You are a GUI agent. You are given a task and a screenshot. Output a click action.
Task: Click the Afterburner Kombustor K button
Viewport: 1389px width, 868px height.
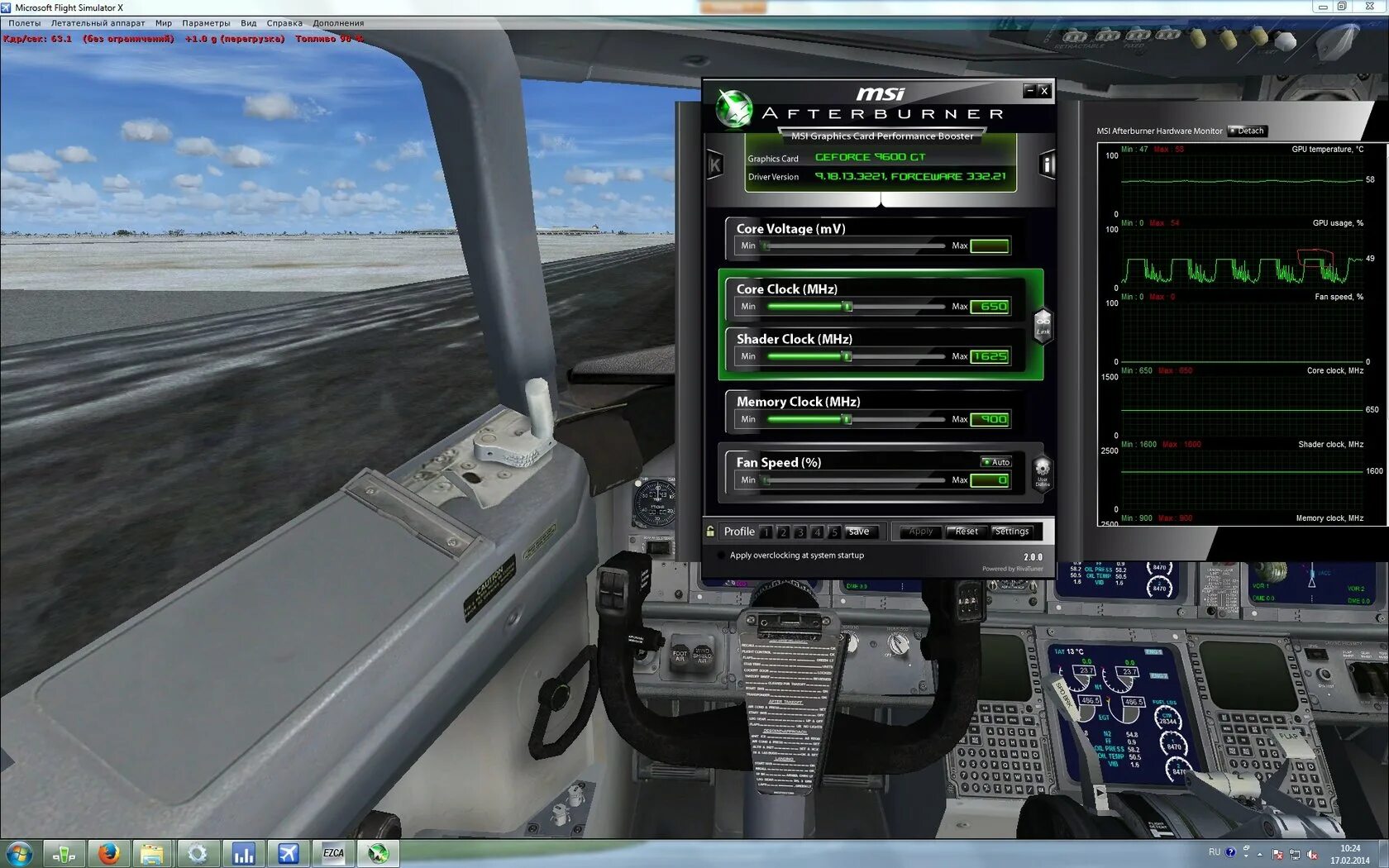click(x=715, y=165)
